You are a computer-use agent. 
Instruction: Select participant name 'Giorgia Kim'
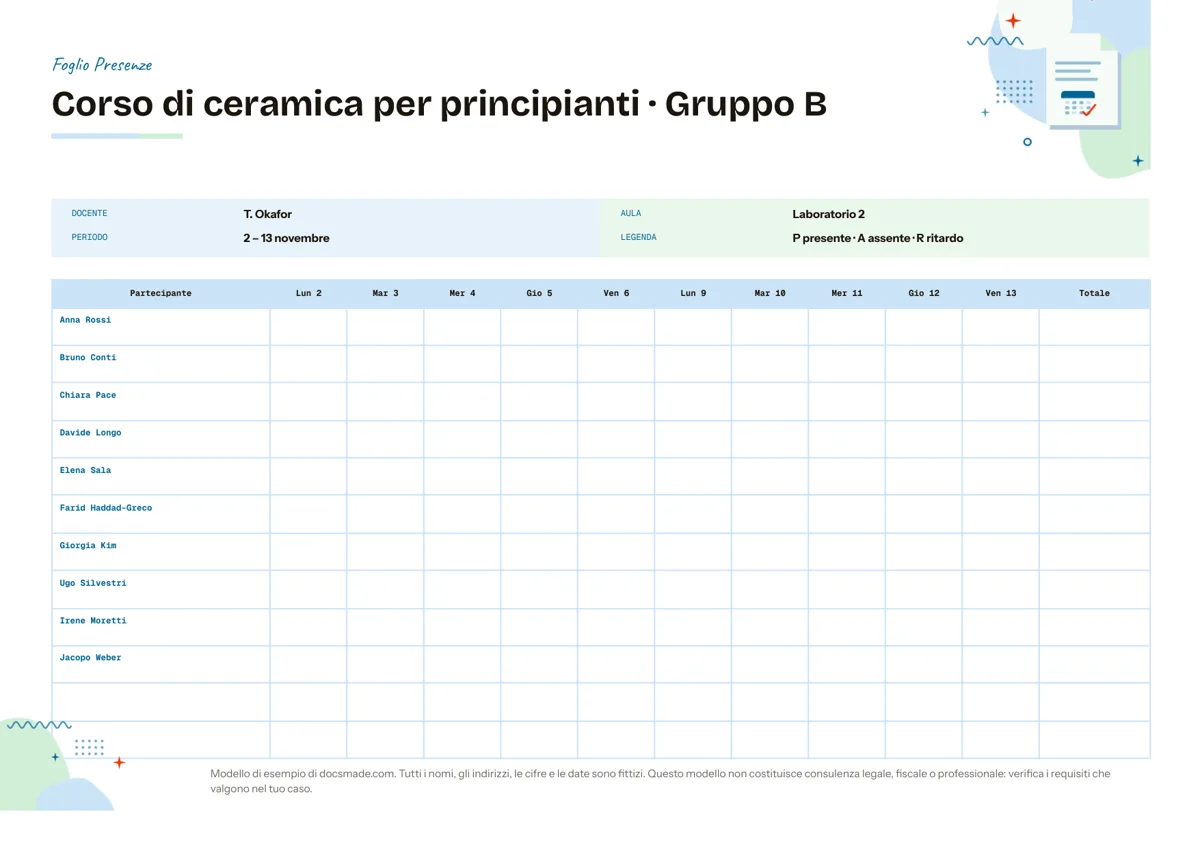(88, 546)
